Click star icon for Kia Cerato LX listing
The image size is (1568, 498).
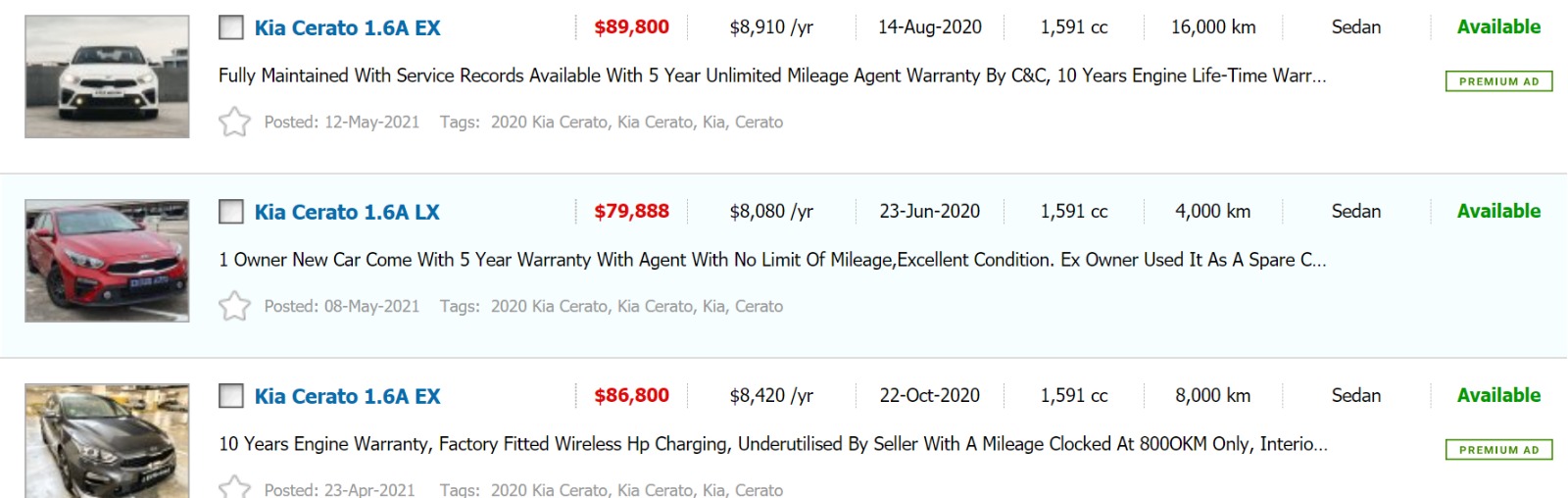pyautogui.click(x=234, y=306)
